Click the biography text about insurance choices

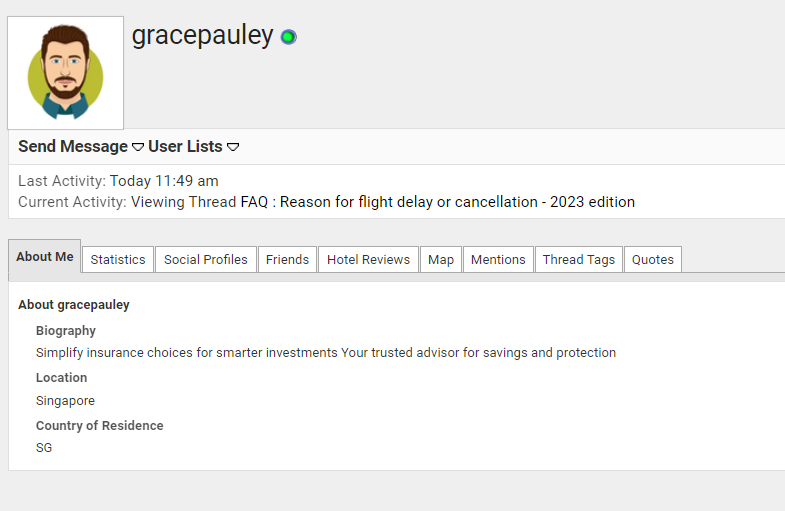coord(326,353)
